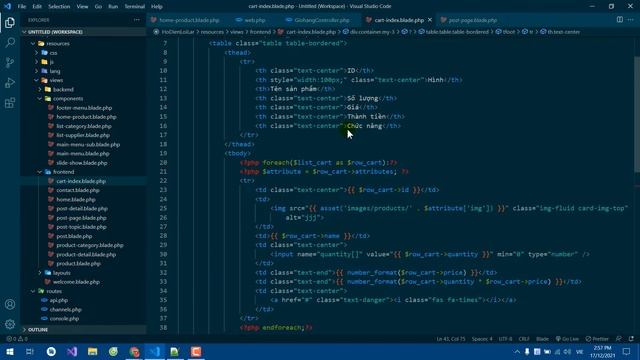640x360 pixels.
Task: Click the 'Spaces: 4' indentation setting
Action: (x=482, y=339)
